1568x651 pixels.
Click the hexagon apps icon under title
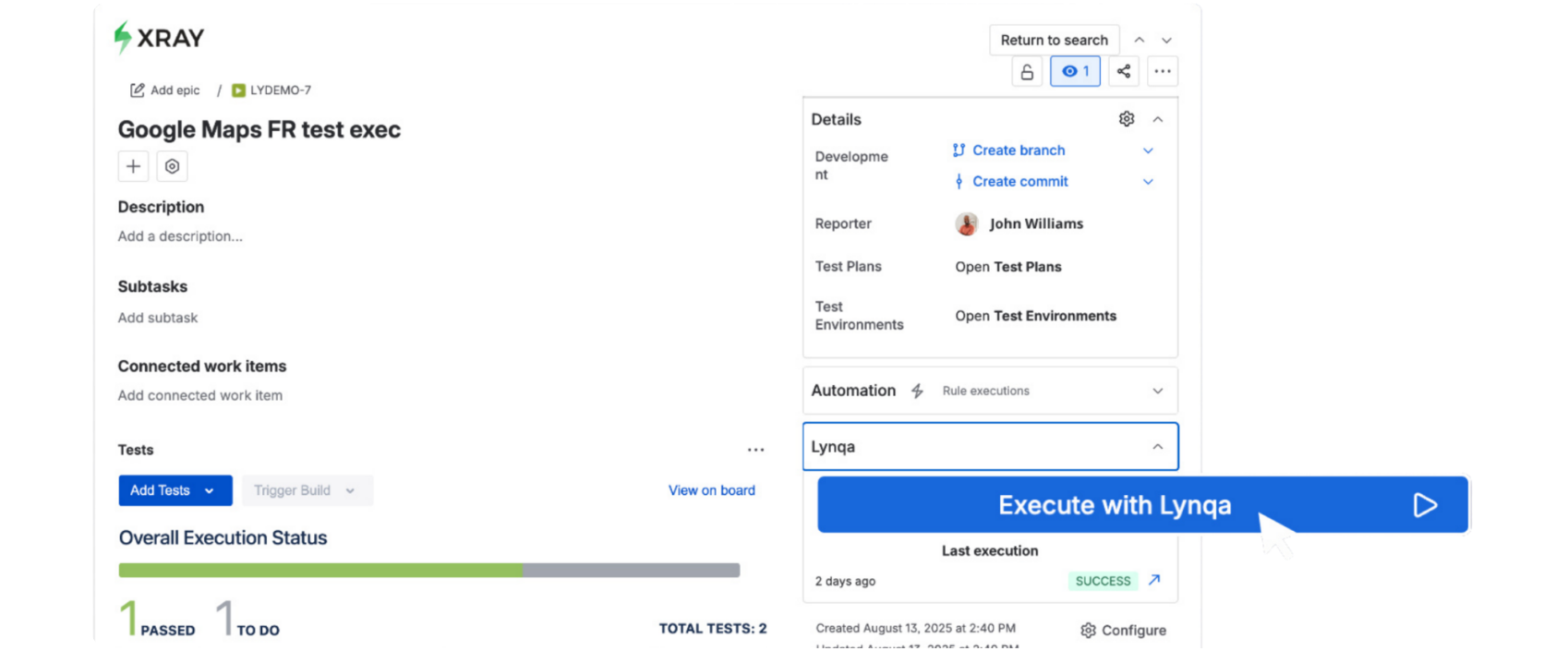click(172, 166)
